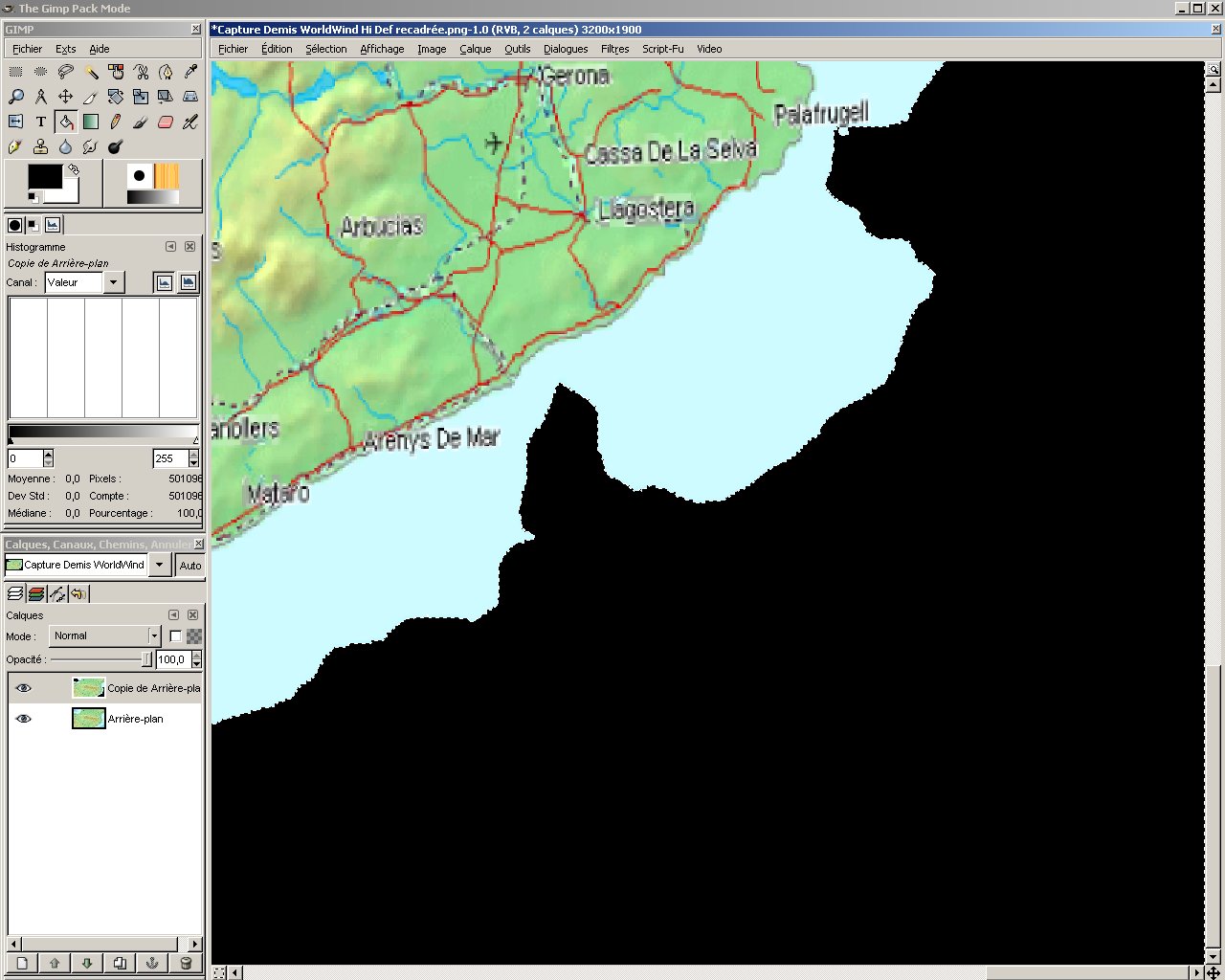The image size is (1225, 980).
Task: Enable the keep transparency checkbox
Action: click(x=175, y=636)
